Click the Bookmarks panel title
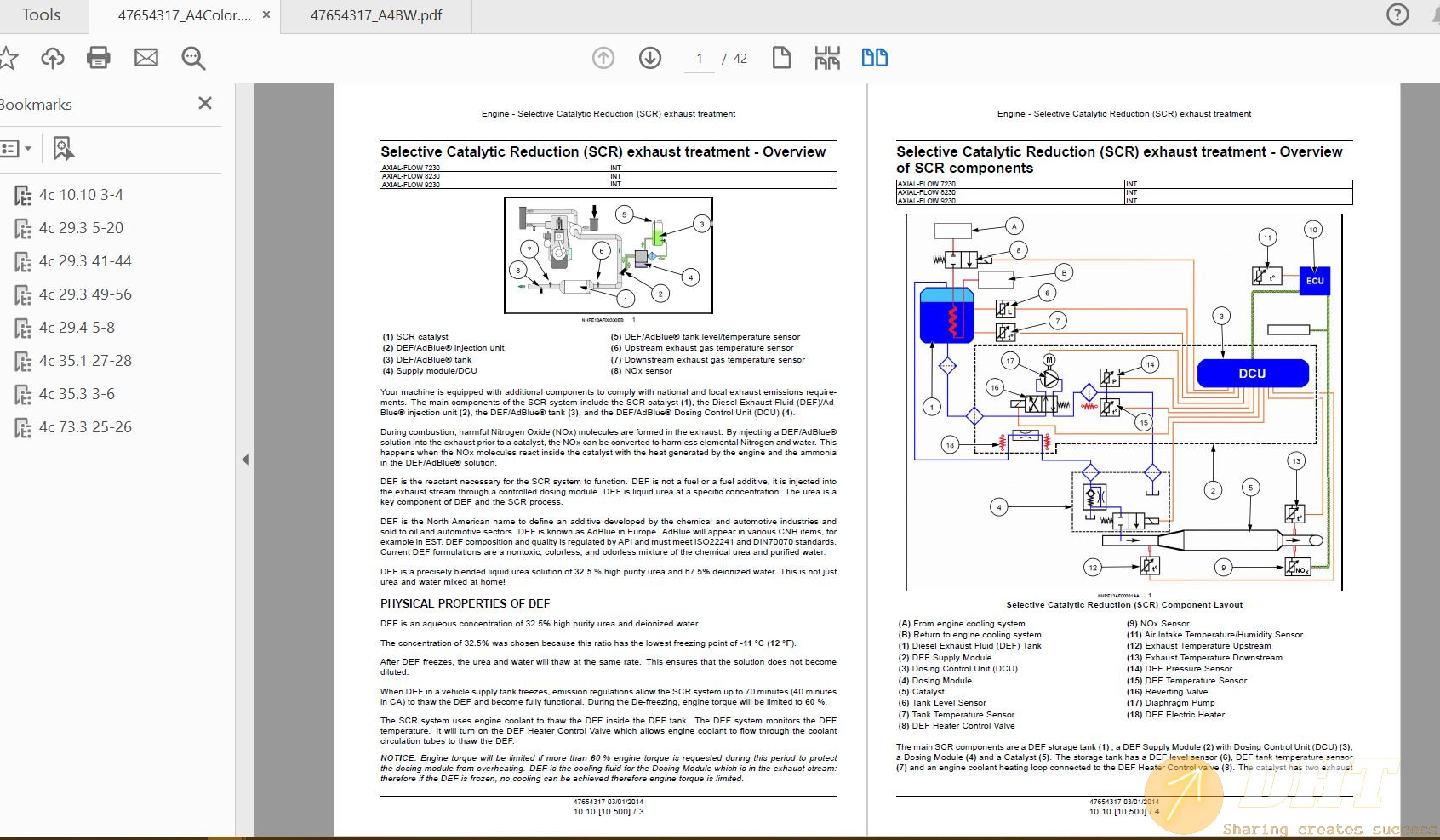 coord(36,105)
